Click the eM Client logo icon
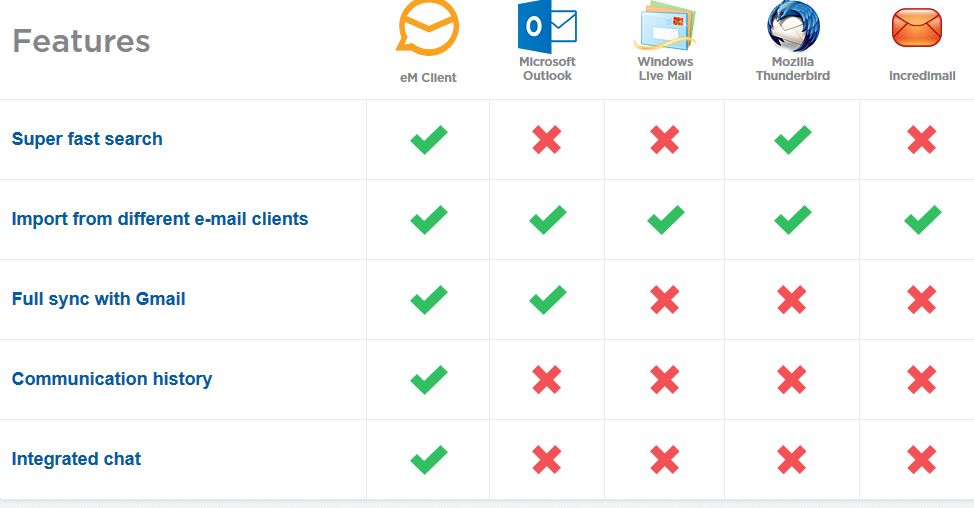This screenshot has height=508, width=974. tap(427, 27)
